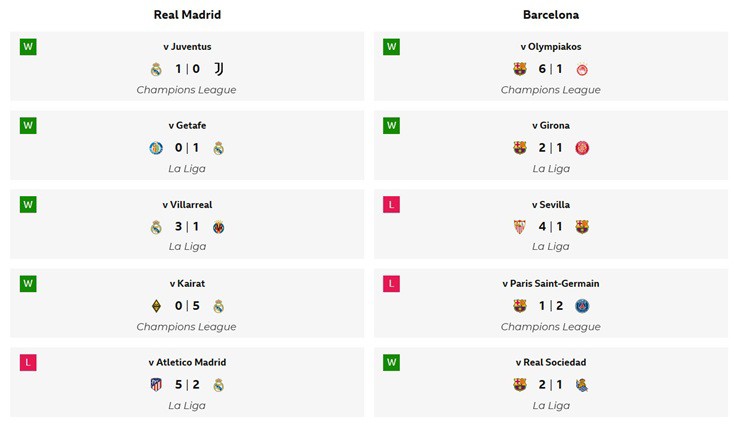The width and height of the screenshot is (740, 424).
Task: Click the Villarreal match 3 | 1 score
Action: click(187, 227)
